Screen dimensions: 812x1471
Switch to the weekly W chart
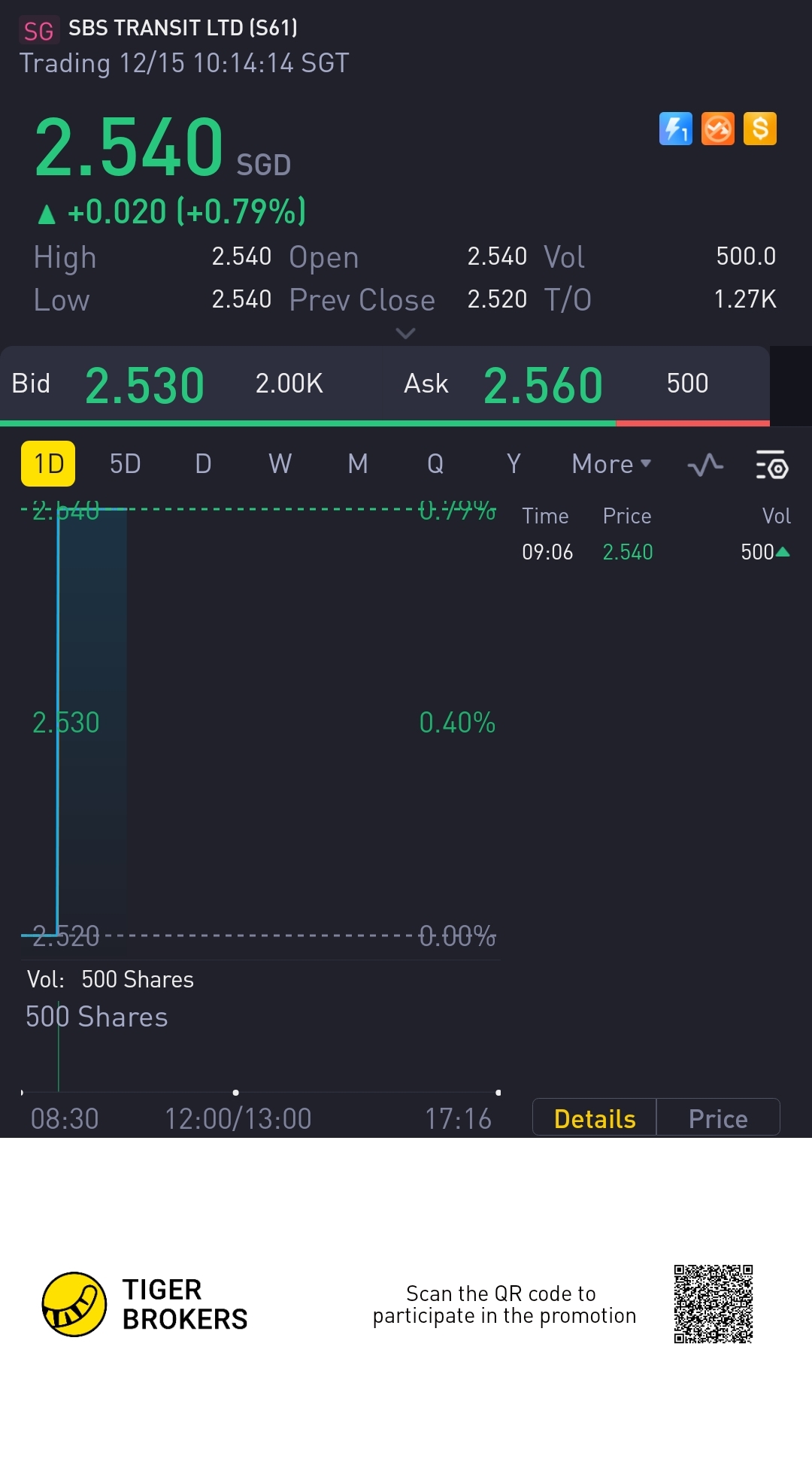click(280, 464)
